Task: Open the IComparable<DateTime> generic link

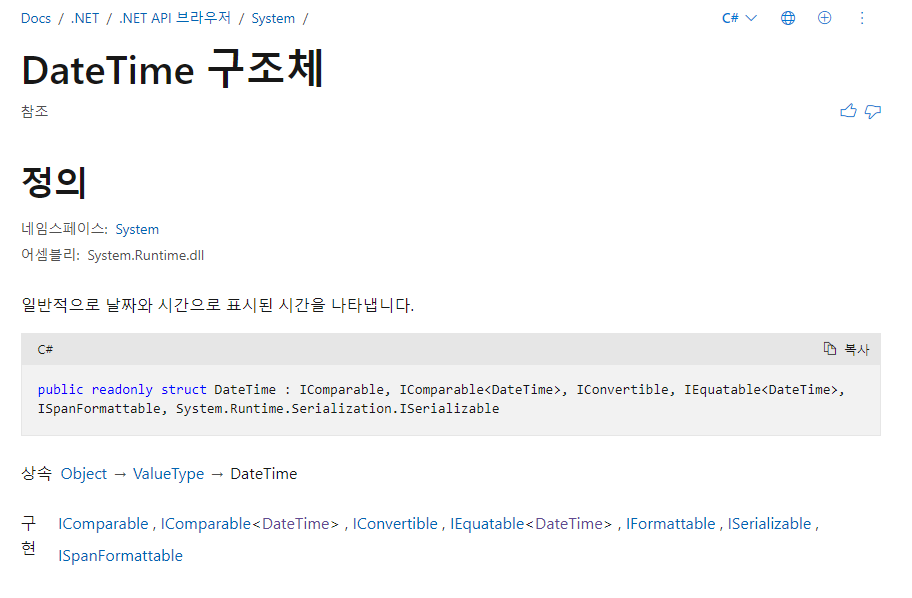Action: 250,524
